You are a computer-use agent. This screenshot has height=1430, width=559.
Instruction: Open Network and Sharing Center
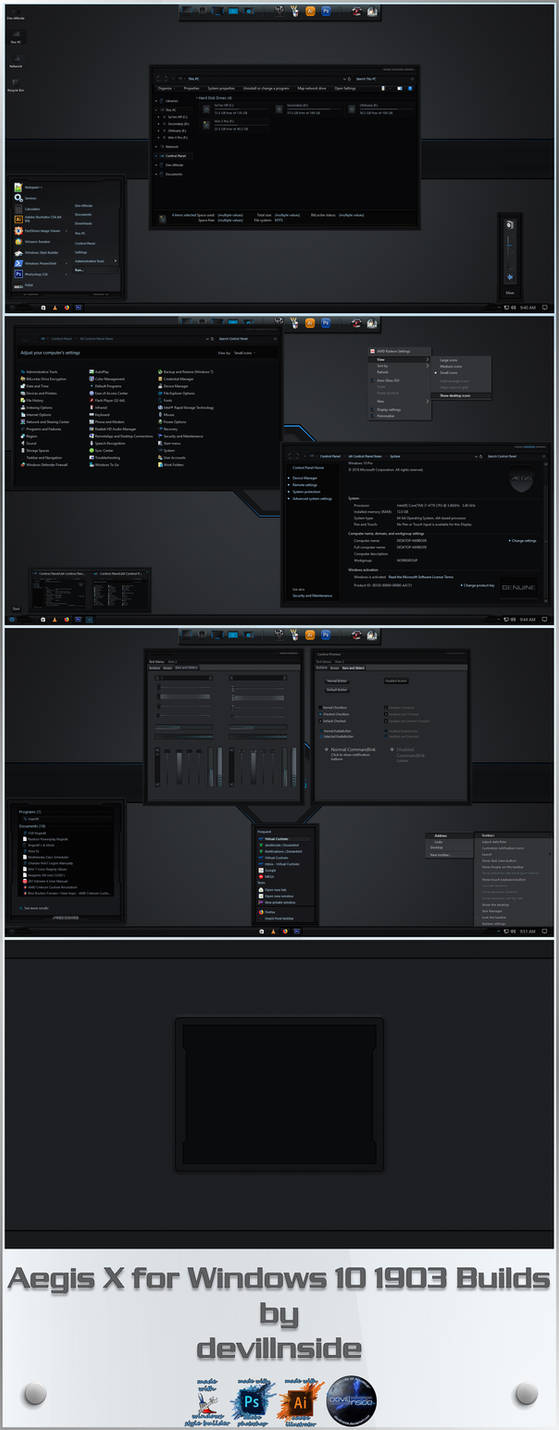tap(46, 421)
